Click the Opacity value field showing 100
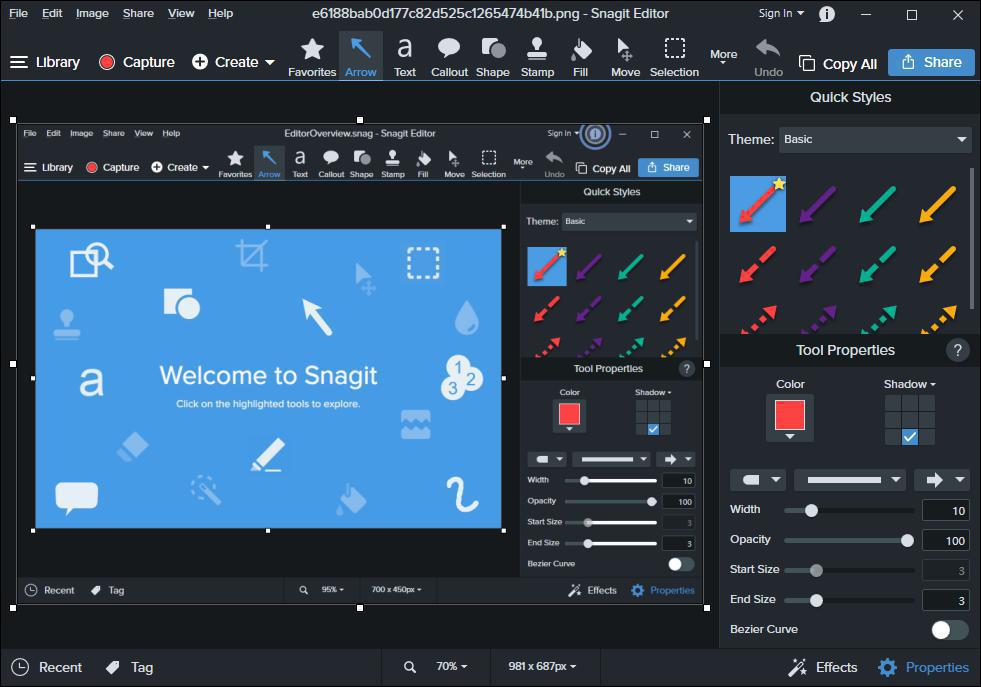 coord(945,541)
